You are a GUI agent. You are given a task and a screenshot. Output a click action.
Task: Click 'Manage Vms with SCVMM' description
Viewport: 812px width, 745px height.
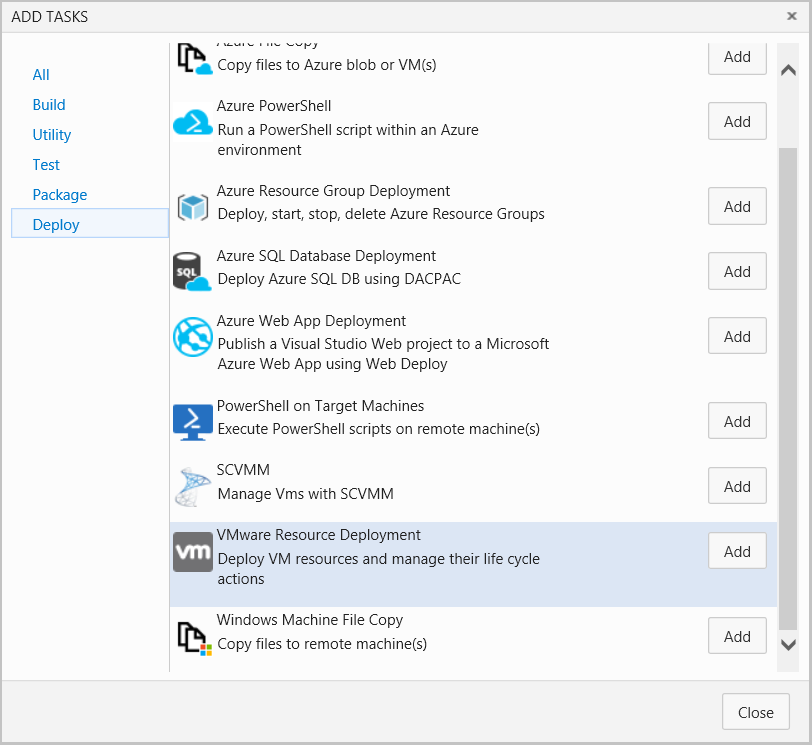pyautogui.click(x=306, y=494)
